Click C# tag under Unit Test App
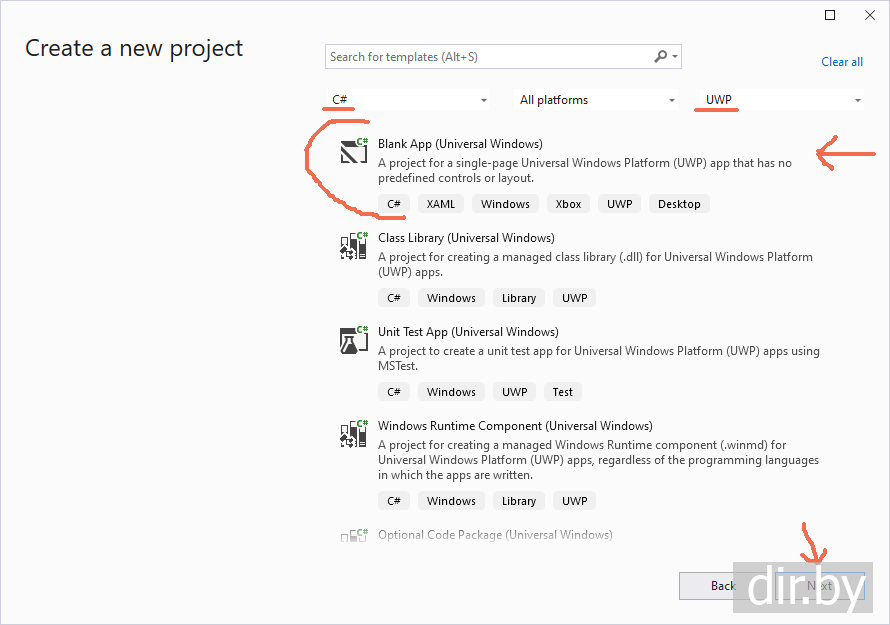The height and width of the screenshot is (625, 890). coord(394,392)
